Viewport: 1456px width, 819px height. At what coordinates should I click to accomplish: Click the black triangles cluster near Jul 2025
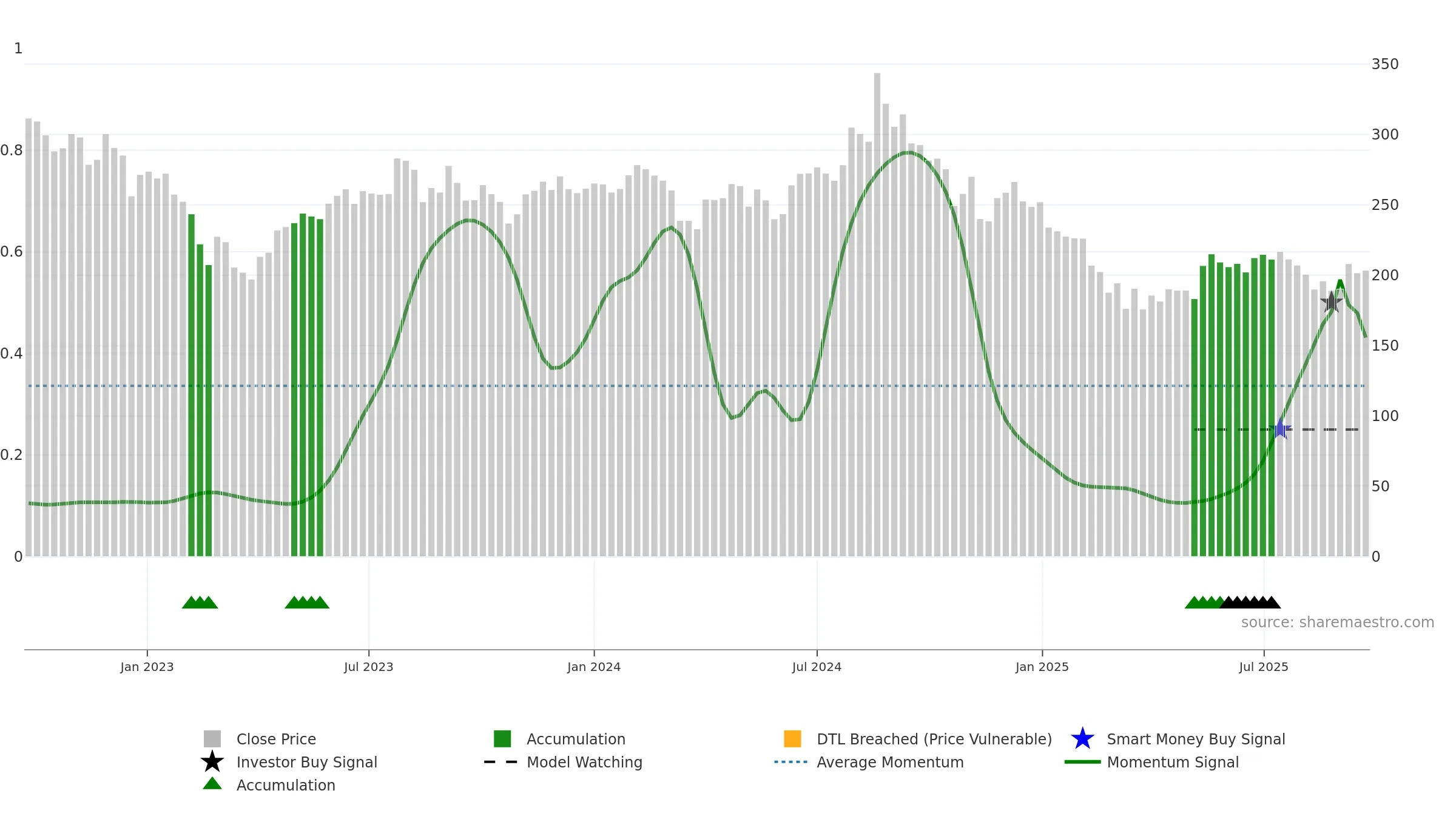(x=1250, y=602)
